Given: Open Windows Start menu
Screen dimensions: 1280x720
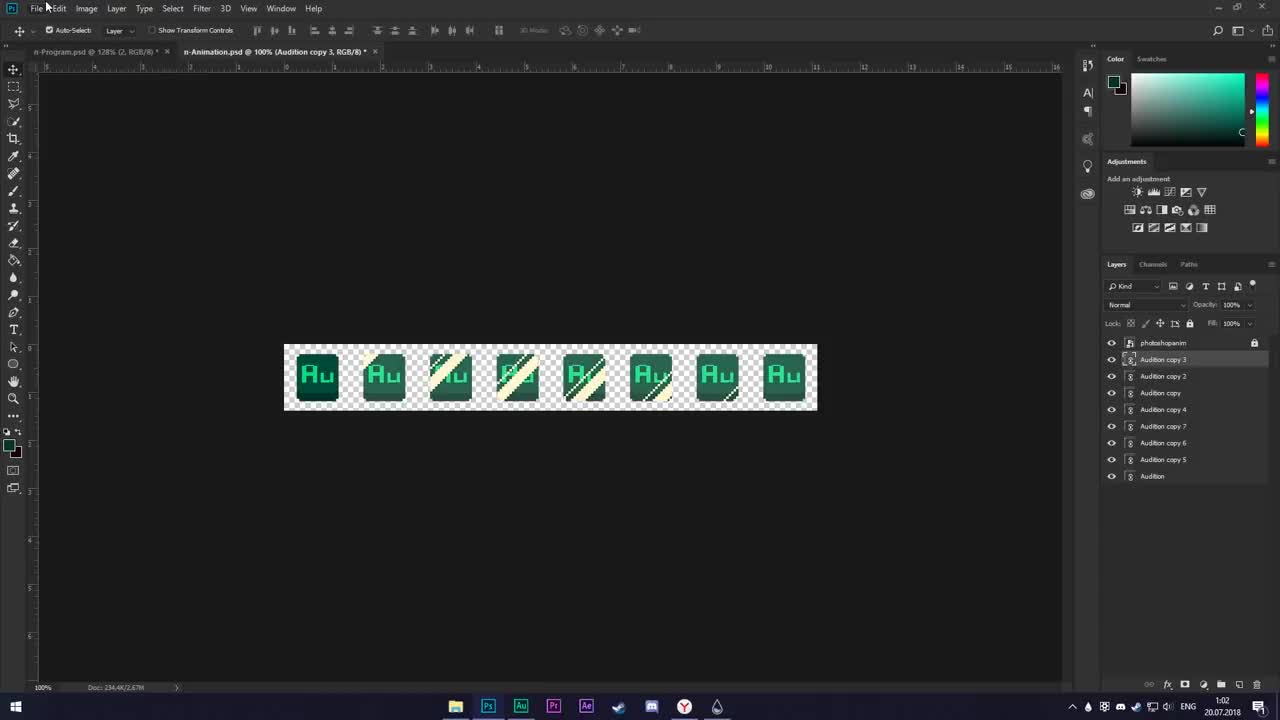Looking at the screenshot, I should tap(15, 706).
